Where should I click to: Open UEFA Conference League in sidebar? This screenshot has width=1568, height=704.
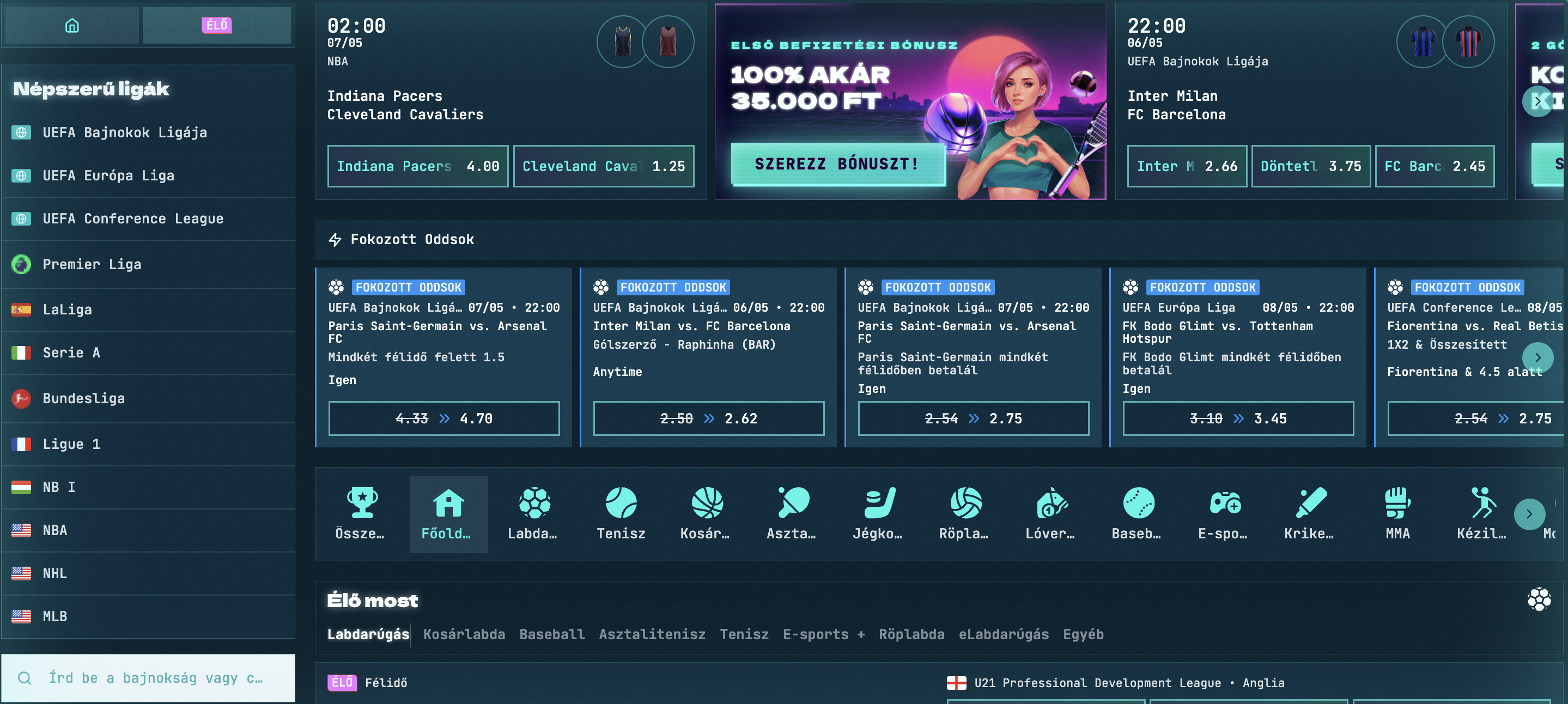tap(148, 219)
